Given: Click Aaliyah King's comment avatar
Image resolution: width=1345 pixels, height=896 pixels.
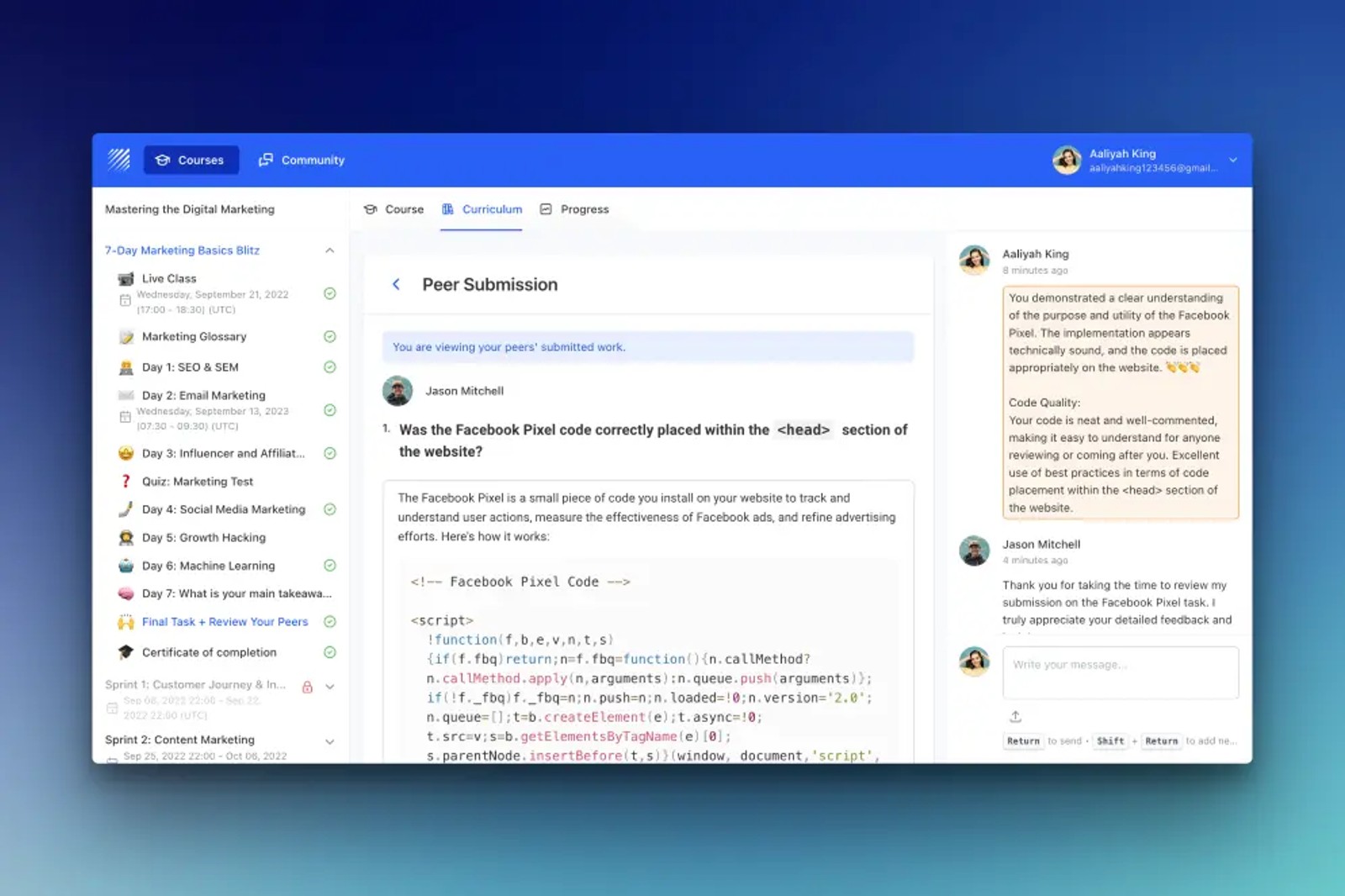Looking at the screenshot, I should (974, 260).
